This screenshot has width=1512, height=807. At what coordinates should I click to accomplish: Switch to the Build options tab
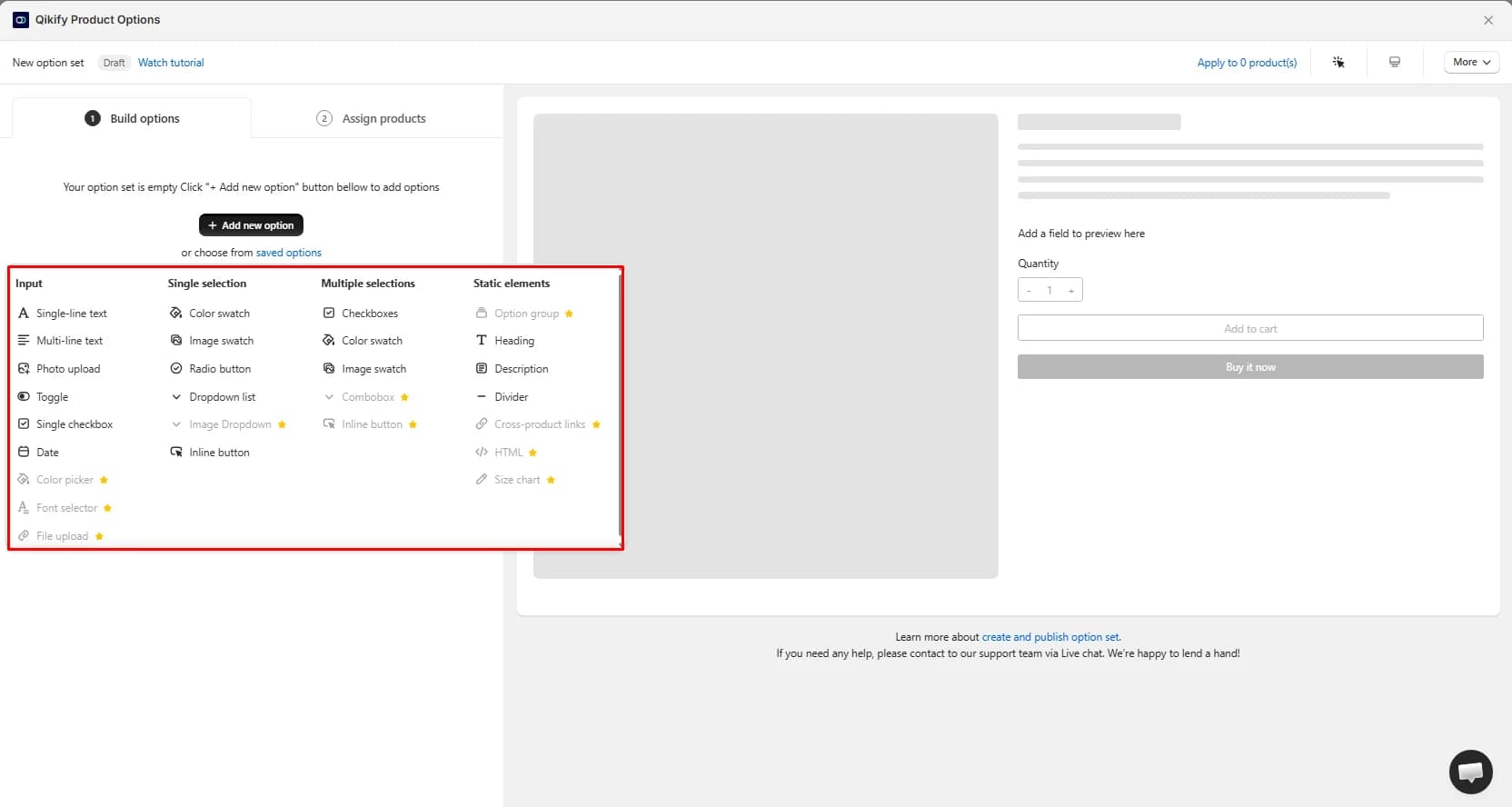point(132,118)
